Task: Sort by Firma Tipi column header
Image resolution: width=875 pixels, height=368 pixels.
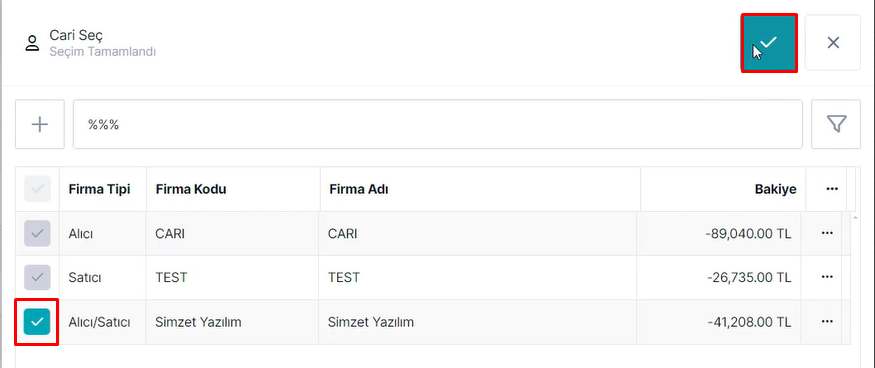Action: [99, 189]
